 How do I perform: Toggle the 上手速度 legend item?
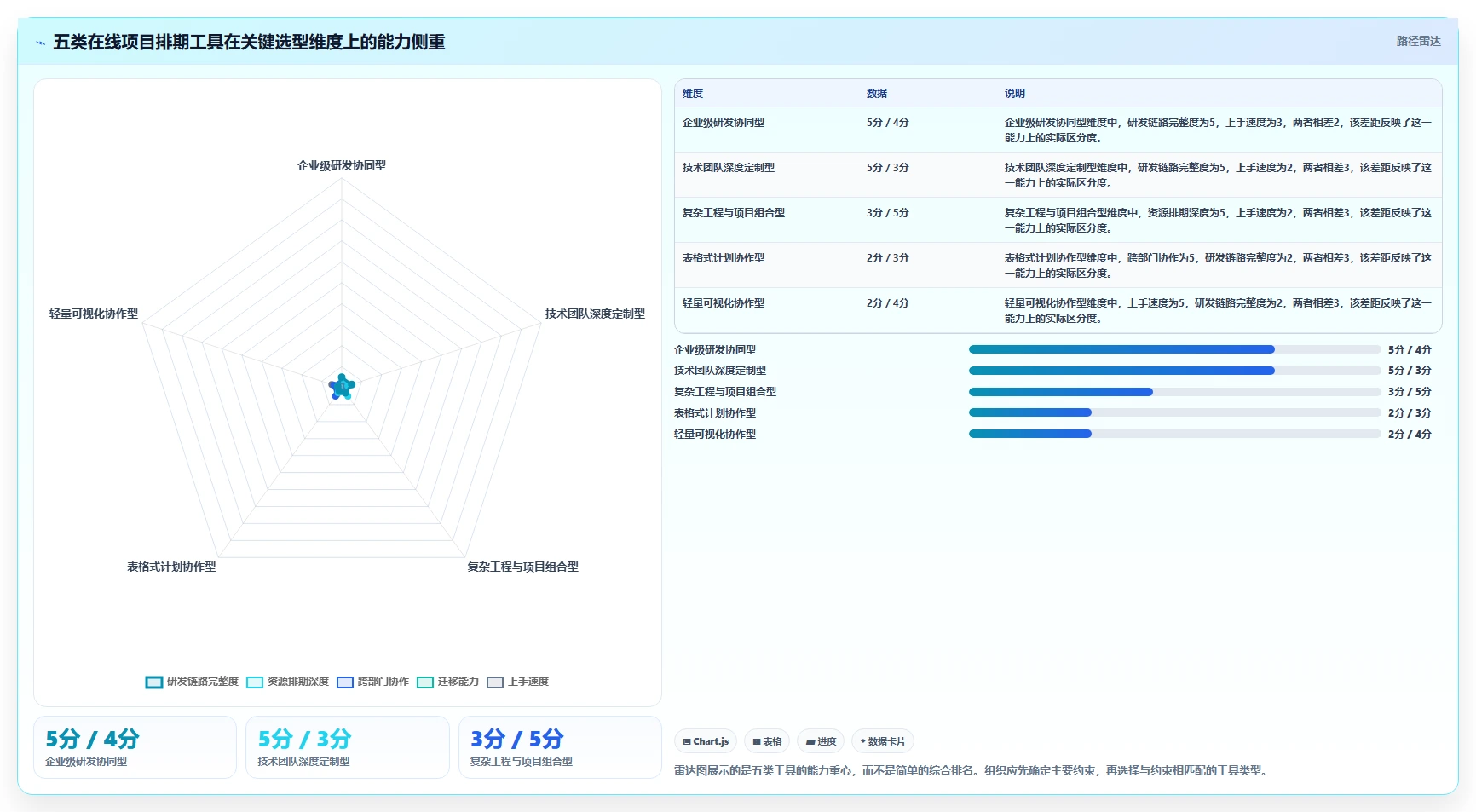pos(517,682)
